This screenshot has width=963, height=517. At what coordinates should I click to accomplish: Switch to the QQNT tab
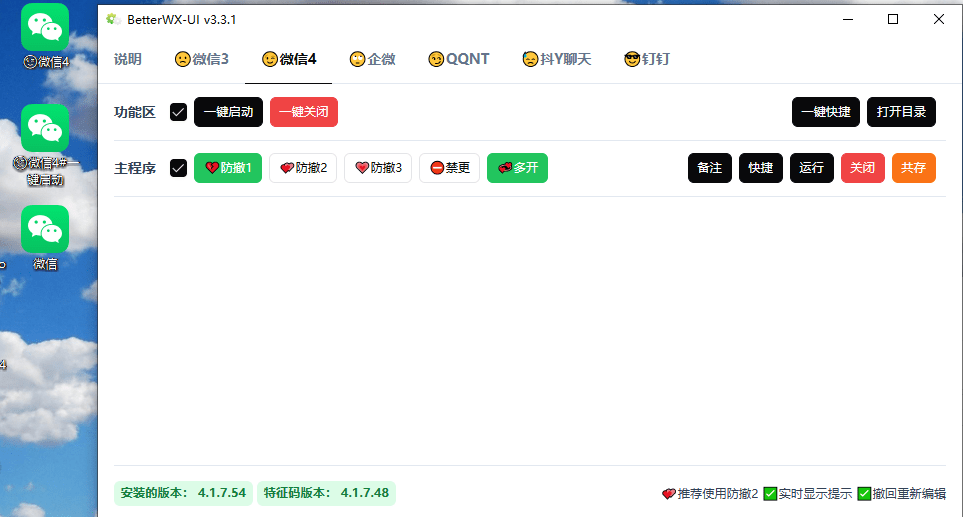pos(458,59)
